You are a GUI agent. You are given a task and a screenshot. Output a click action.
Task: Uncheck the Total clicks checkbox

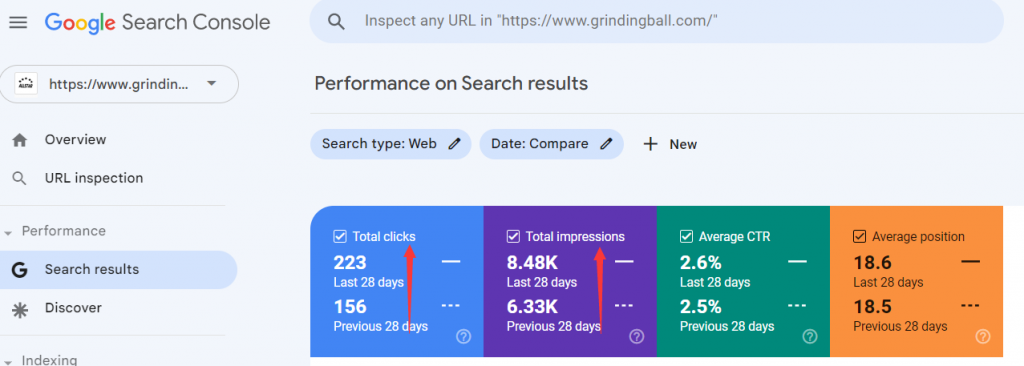pos(340,237)
